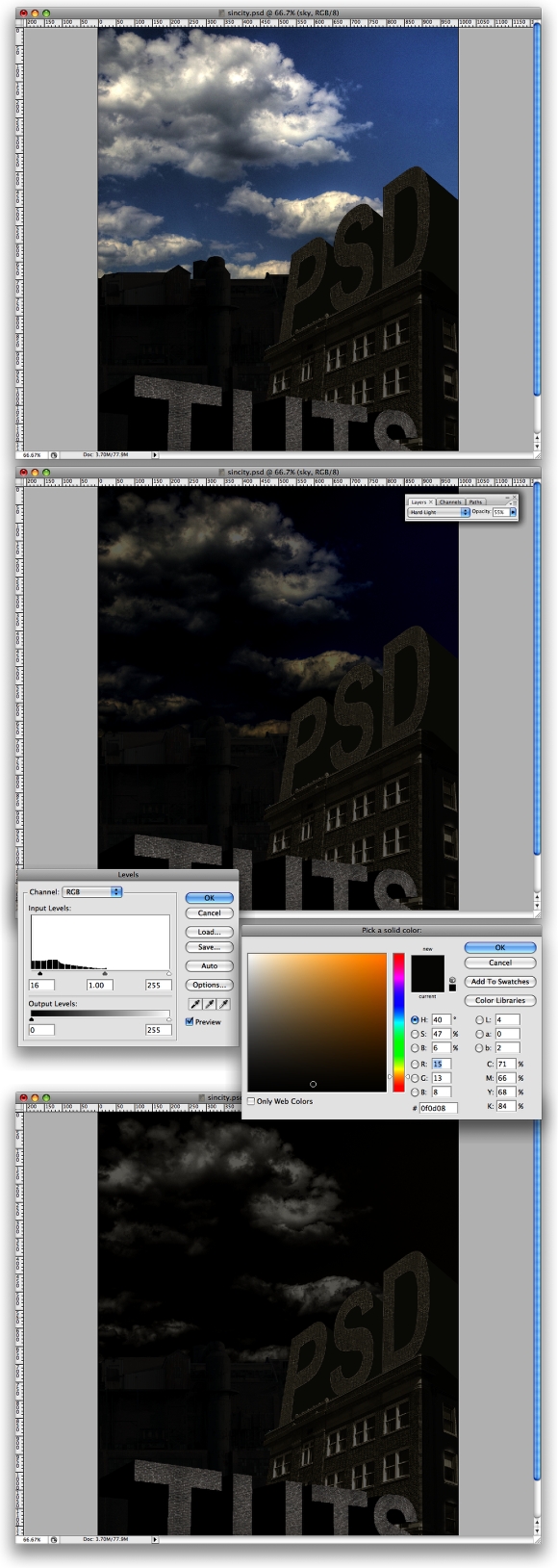558x1568 pixels.
Task: Click the C value field showing 71
Action: 506,1064
